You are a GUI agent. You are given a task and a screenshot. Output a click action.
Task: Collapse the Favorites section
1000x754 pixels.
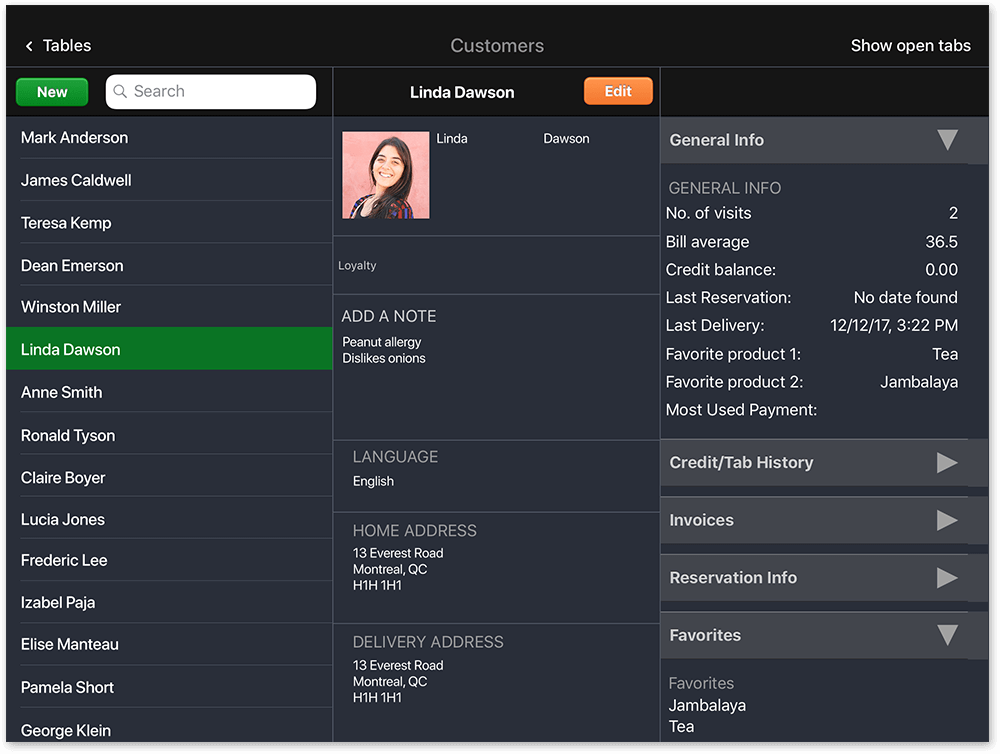pyautogui.click(x=947, y=635)
